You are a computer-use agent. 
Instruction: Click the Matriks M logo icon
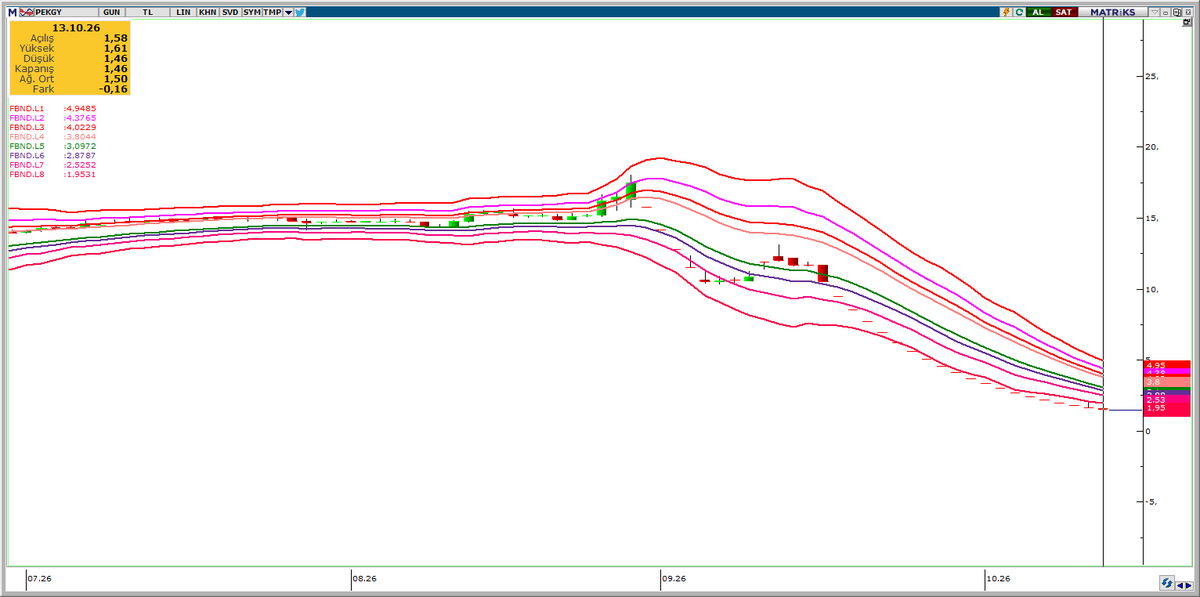[x=12, y=12]
